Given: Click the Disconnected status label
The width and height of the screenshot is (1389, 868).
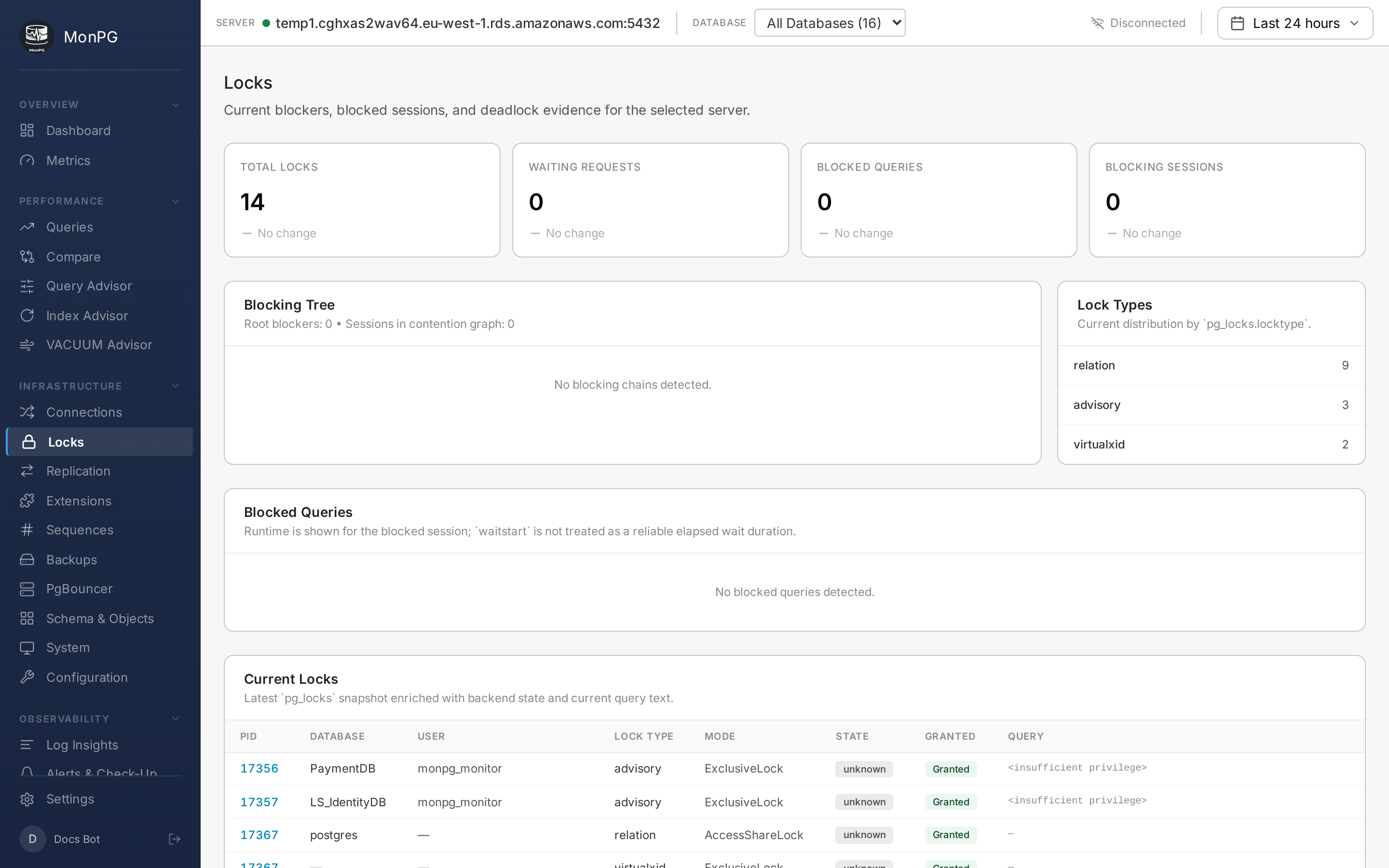Looking at the screenshot, I should (x=1147, y=23).
